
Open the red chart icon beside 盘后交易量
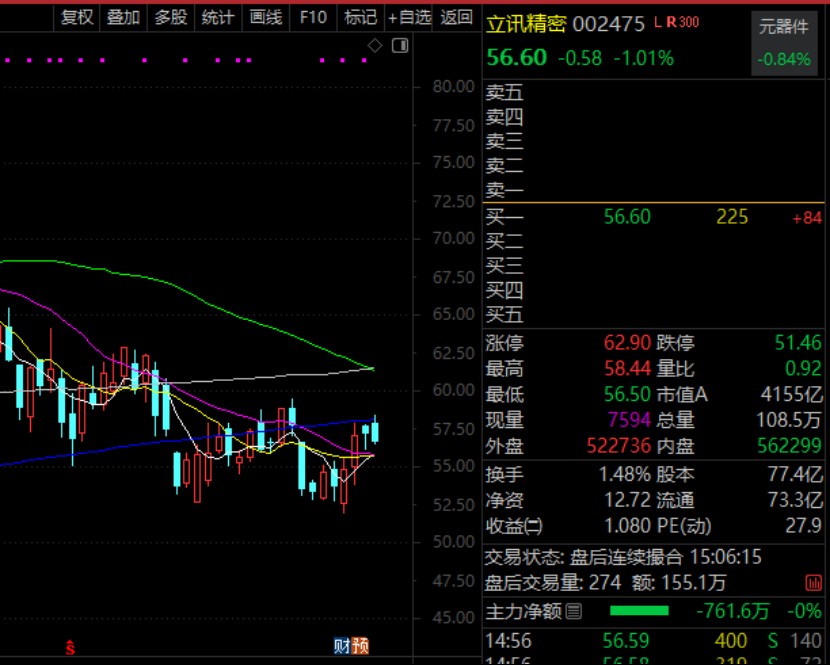pos(813,583)
